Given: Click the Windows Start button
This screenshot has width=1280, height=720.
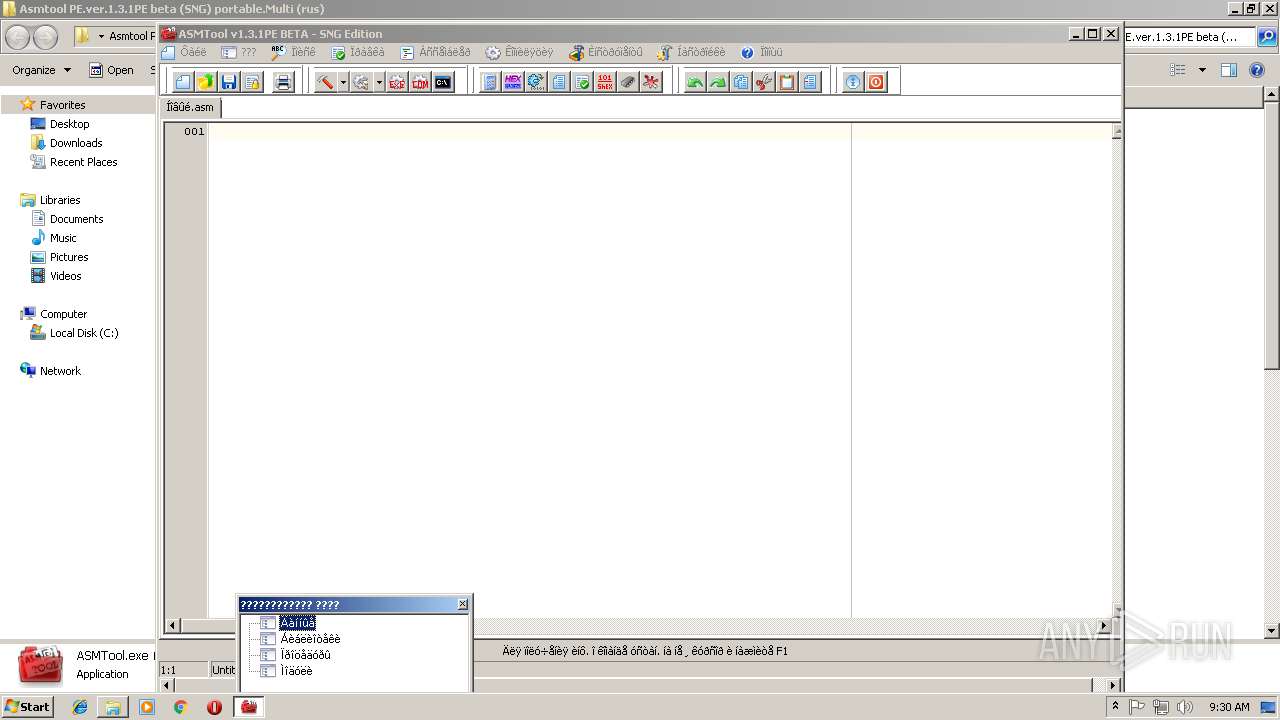Looking at the screenshot, I should 28,706.
